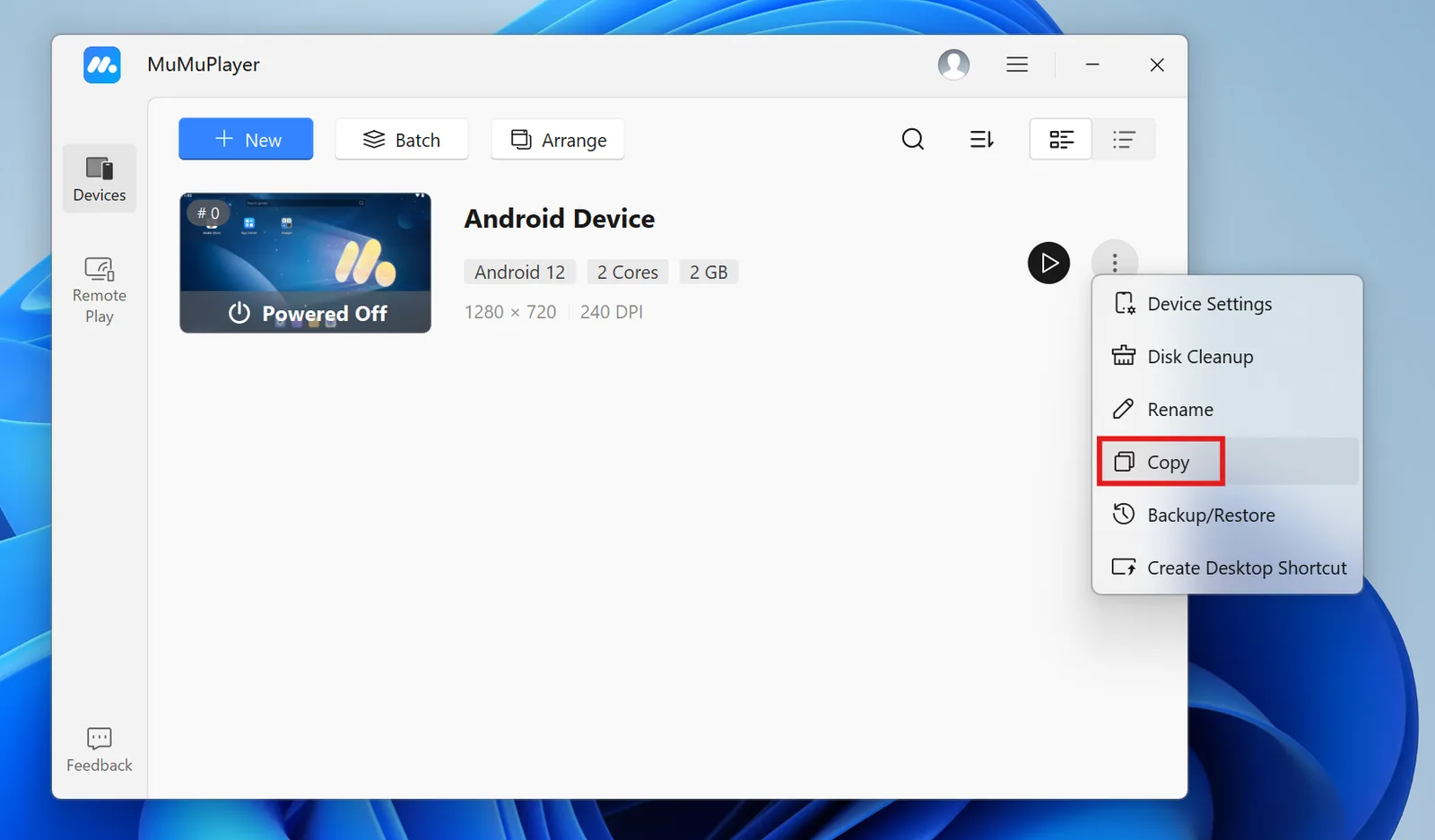Start the Android Device with play button

tap(1049, 263)
